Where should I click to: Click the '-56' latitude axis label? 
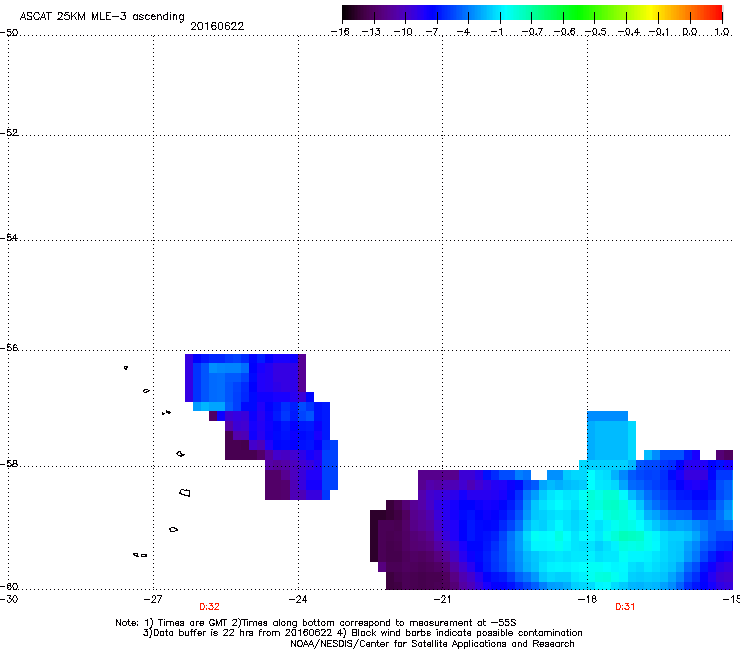click(9, 347)
